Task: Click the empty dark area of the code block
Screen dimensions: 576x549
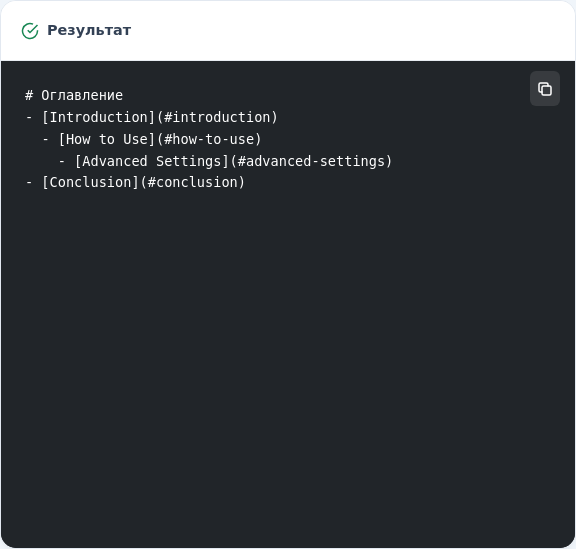Action: [x=288, y=349]
